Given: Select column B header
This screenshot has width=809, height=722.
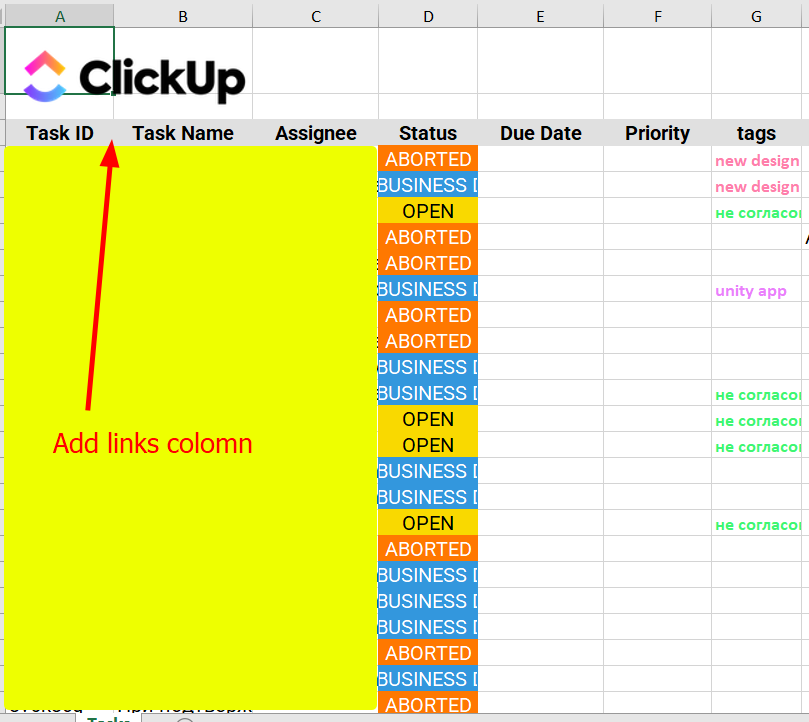Looking at the screenshot, I should (x=183, y=17).
